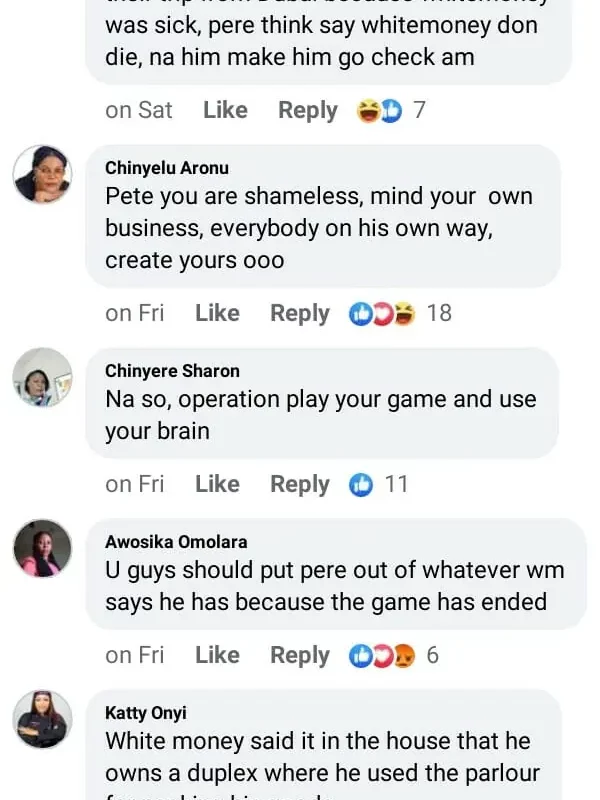Open Katty Onyi's profile picture
This screenshot has width=600, height=800.
[x=42, y=720]
